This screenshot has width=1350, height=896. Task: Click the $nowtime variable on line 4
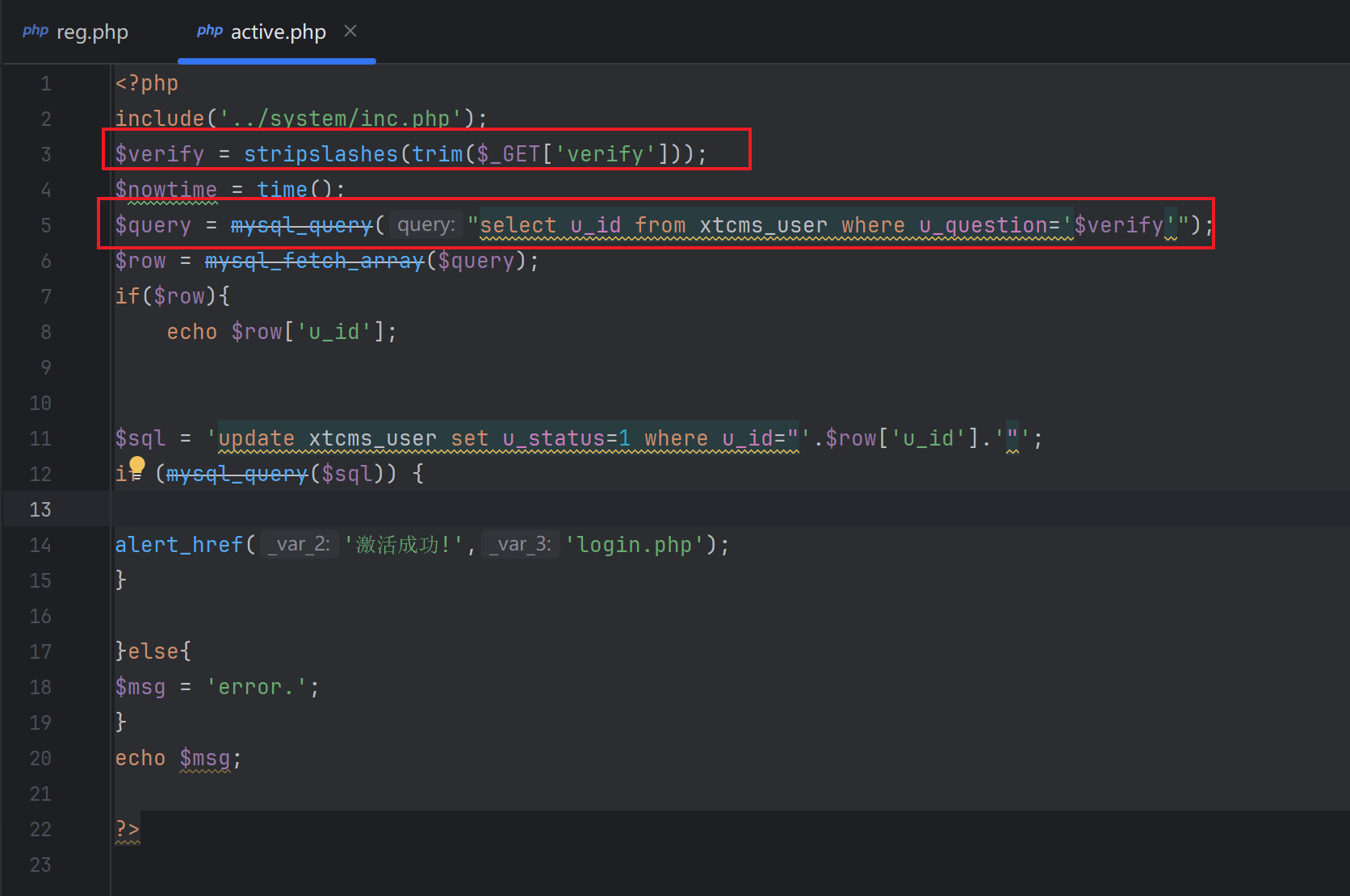tap(166, 190)
